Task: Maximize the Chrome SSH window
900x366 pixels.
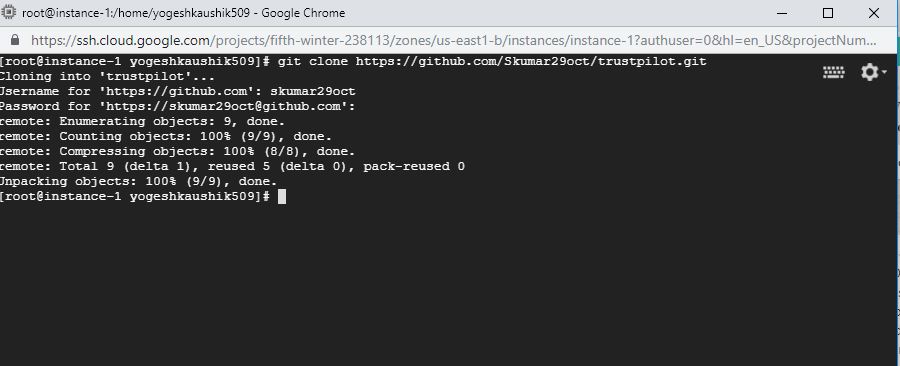Action: coord(828,13)
